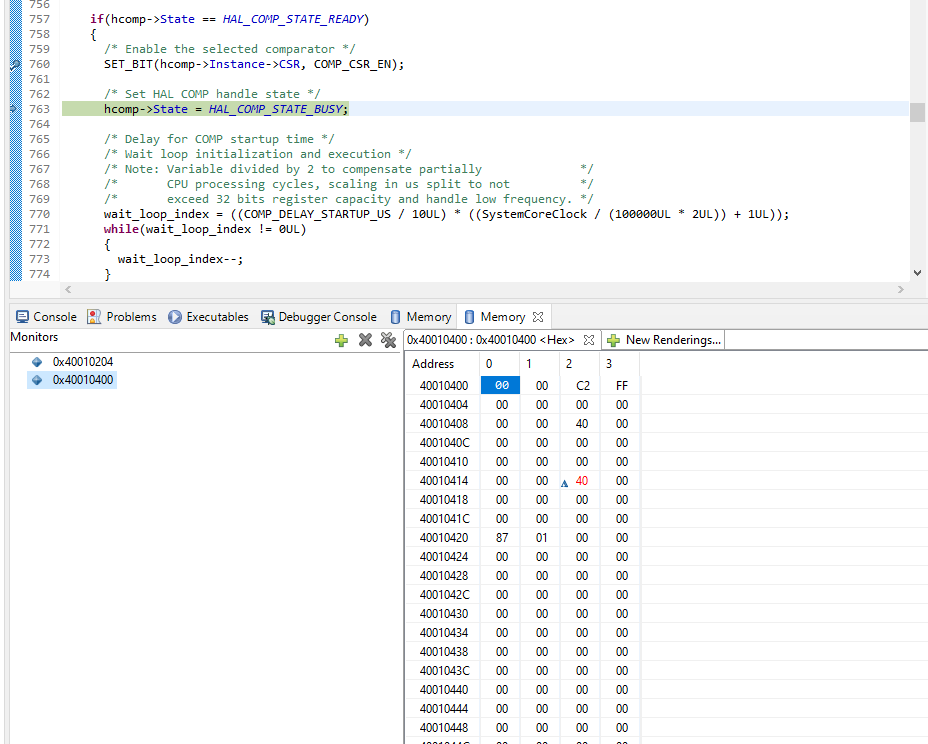The width and height of the screenshot is (928, 744).
Task: Click the Monitors panel label
Action: 34,337
